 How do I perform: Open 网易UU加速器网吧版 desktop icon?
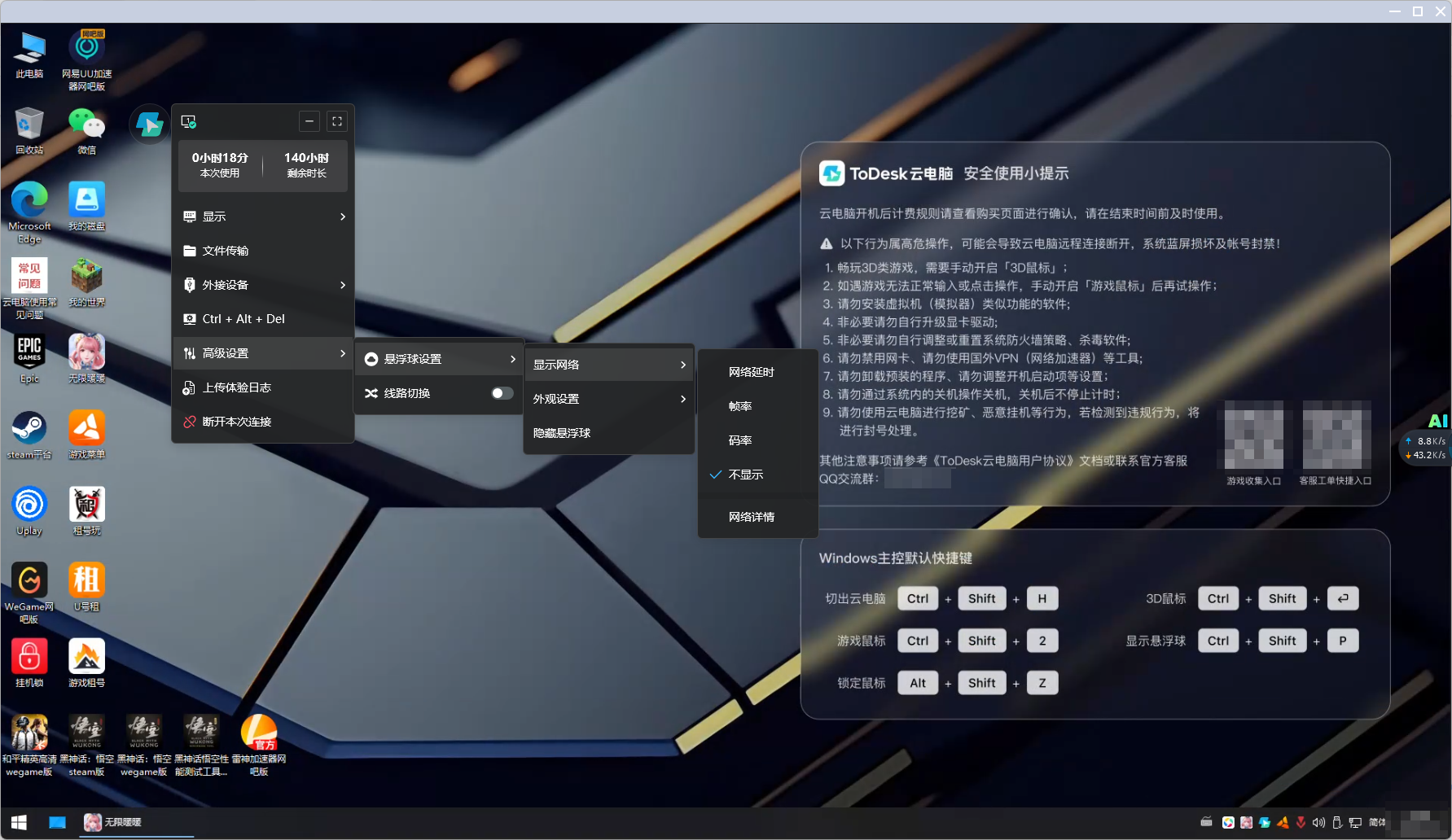pyautogui.click(x=86, y=61)
